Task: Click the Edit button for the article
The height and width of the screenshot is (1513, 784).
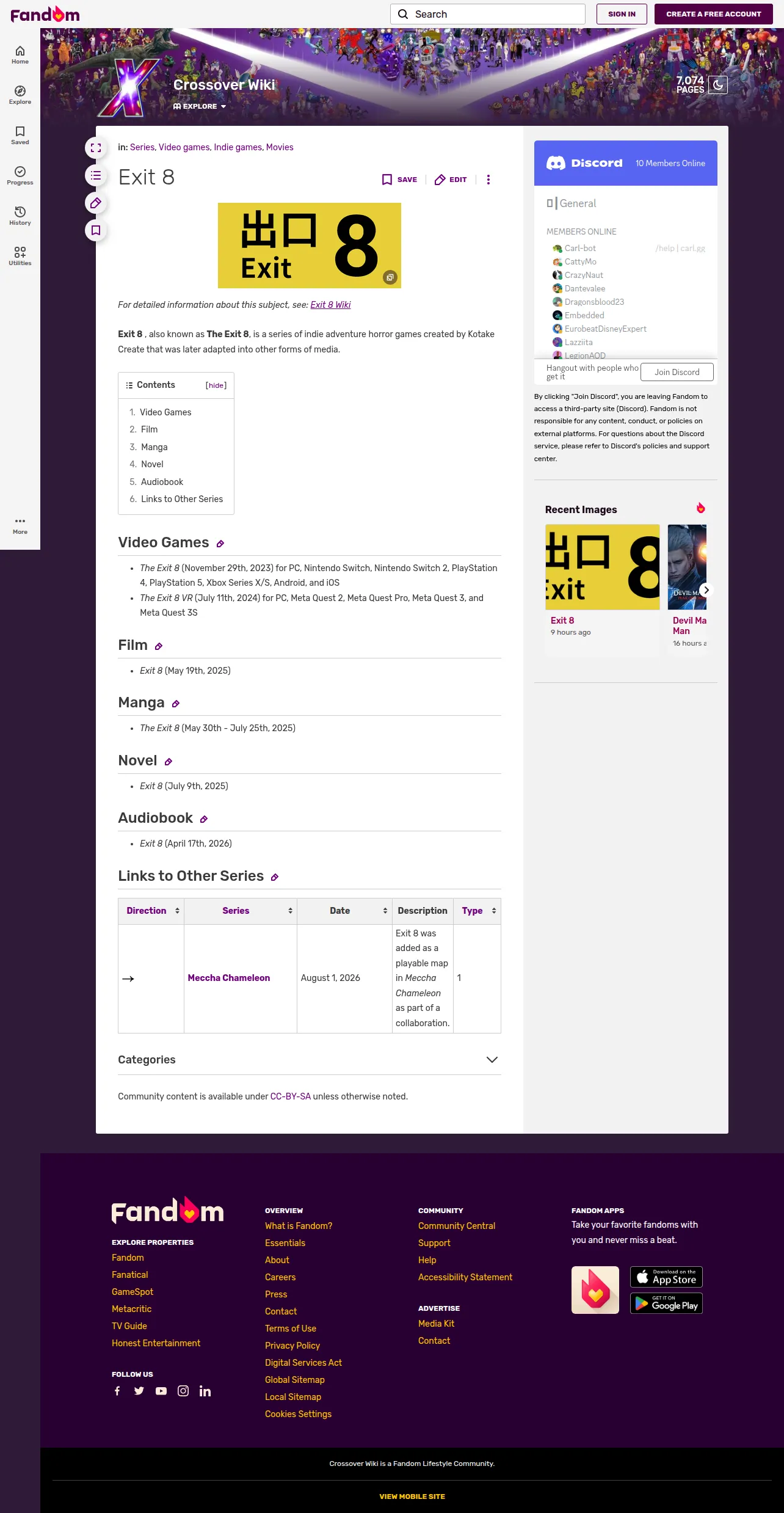Action: (x=451, y=180)
